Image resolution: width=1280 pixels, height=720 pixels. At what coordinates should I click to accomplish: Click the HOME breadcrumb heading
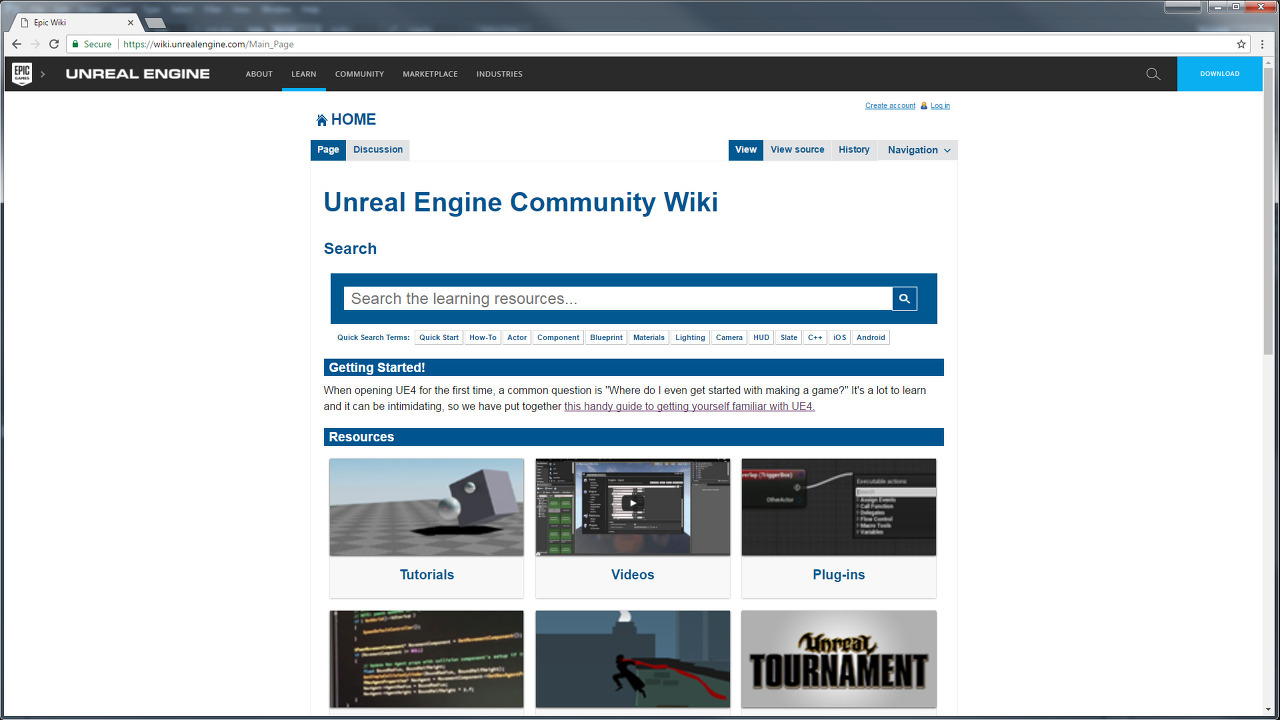(353, 120)
